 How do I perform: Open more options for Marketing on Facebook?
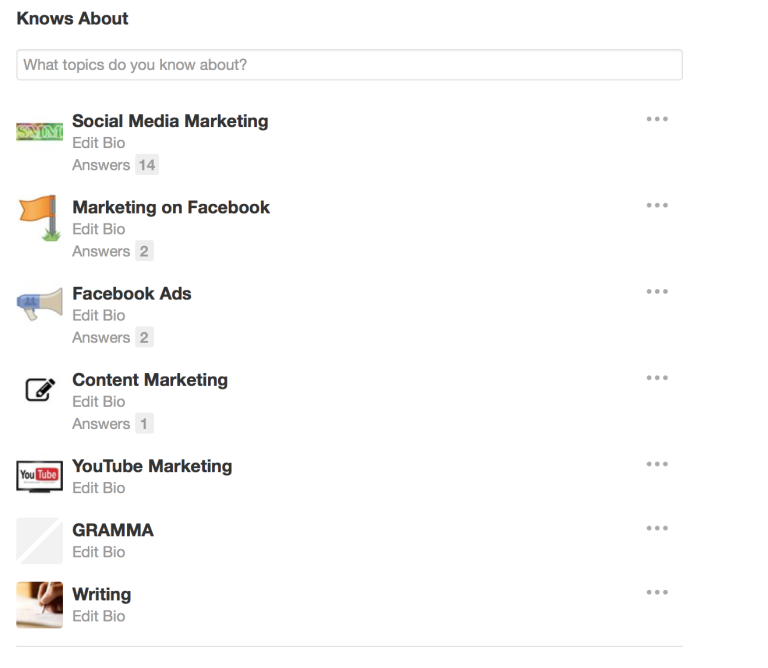click(x=657, y=205)
